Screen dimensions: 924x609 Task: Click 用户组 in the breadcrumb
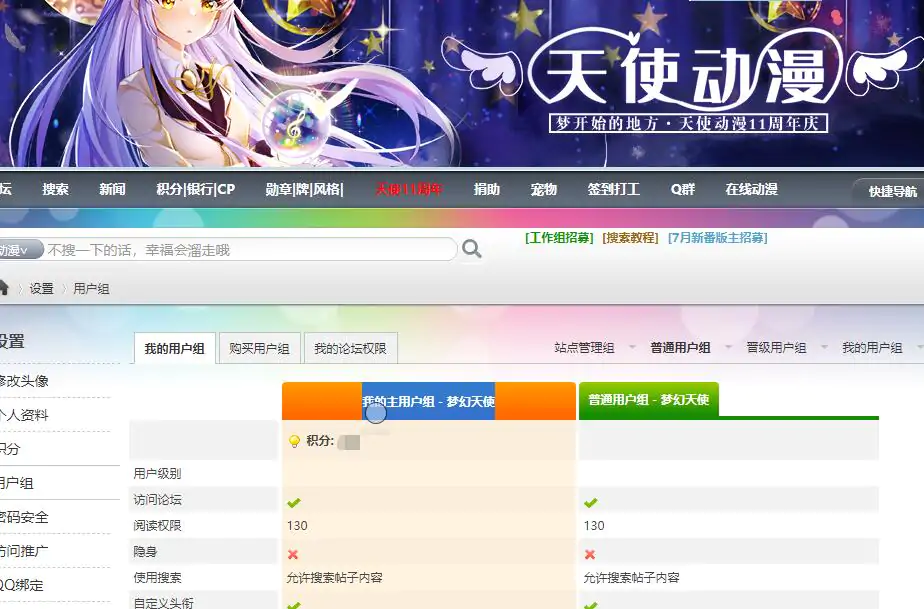point(91,289)
